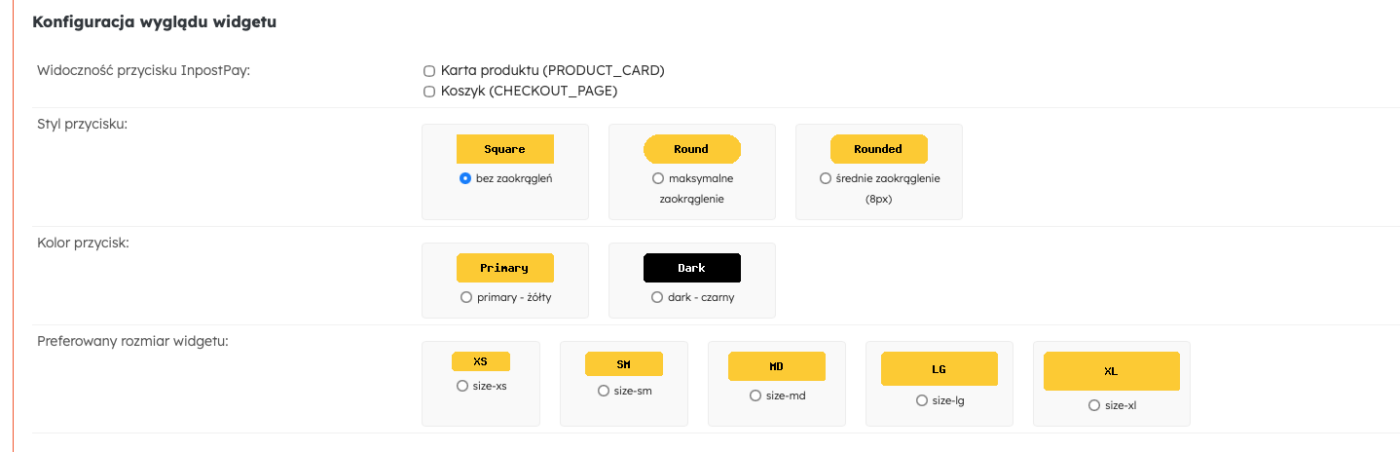Click the black Dark color swatch
The image size is (1400, 452).
692,268
